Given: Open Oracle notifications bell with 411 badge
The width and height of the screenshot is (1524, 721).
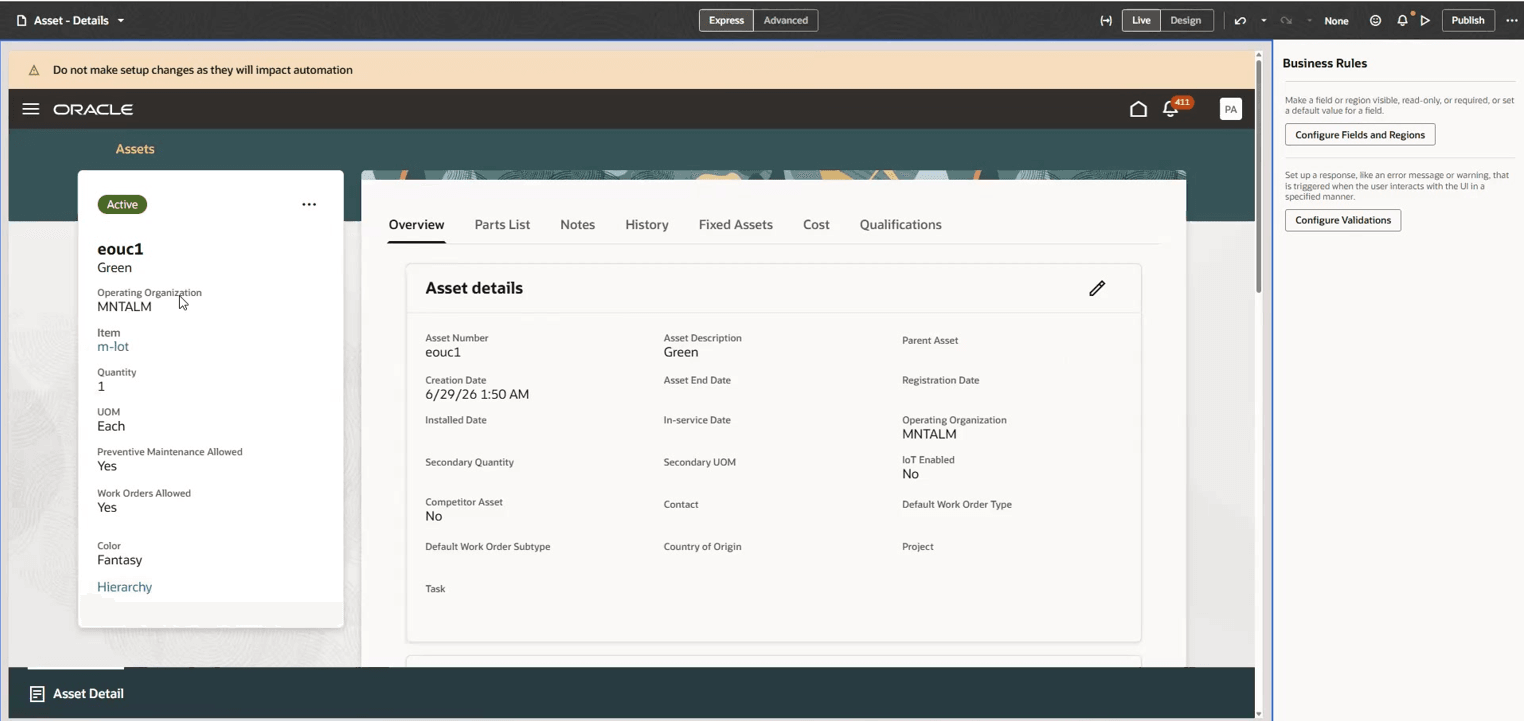Looking at the screenshot, I should (1171, 109).
